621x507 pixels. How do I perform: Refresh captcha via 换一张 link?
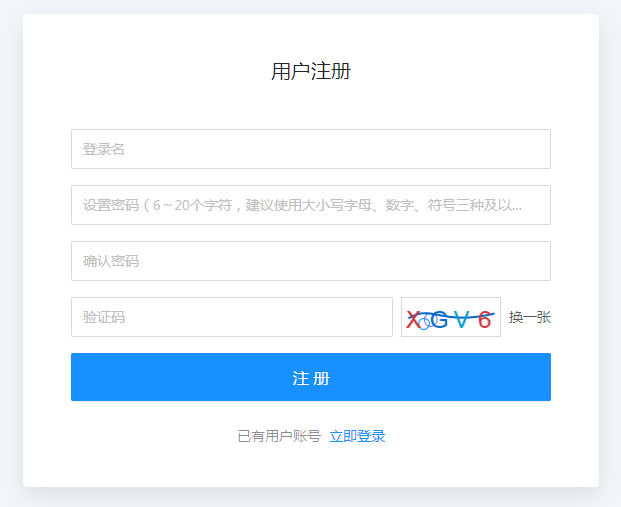529,317
